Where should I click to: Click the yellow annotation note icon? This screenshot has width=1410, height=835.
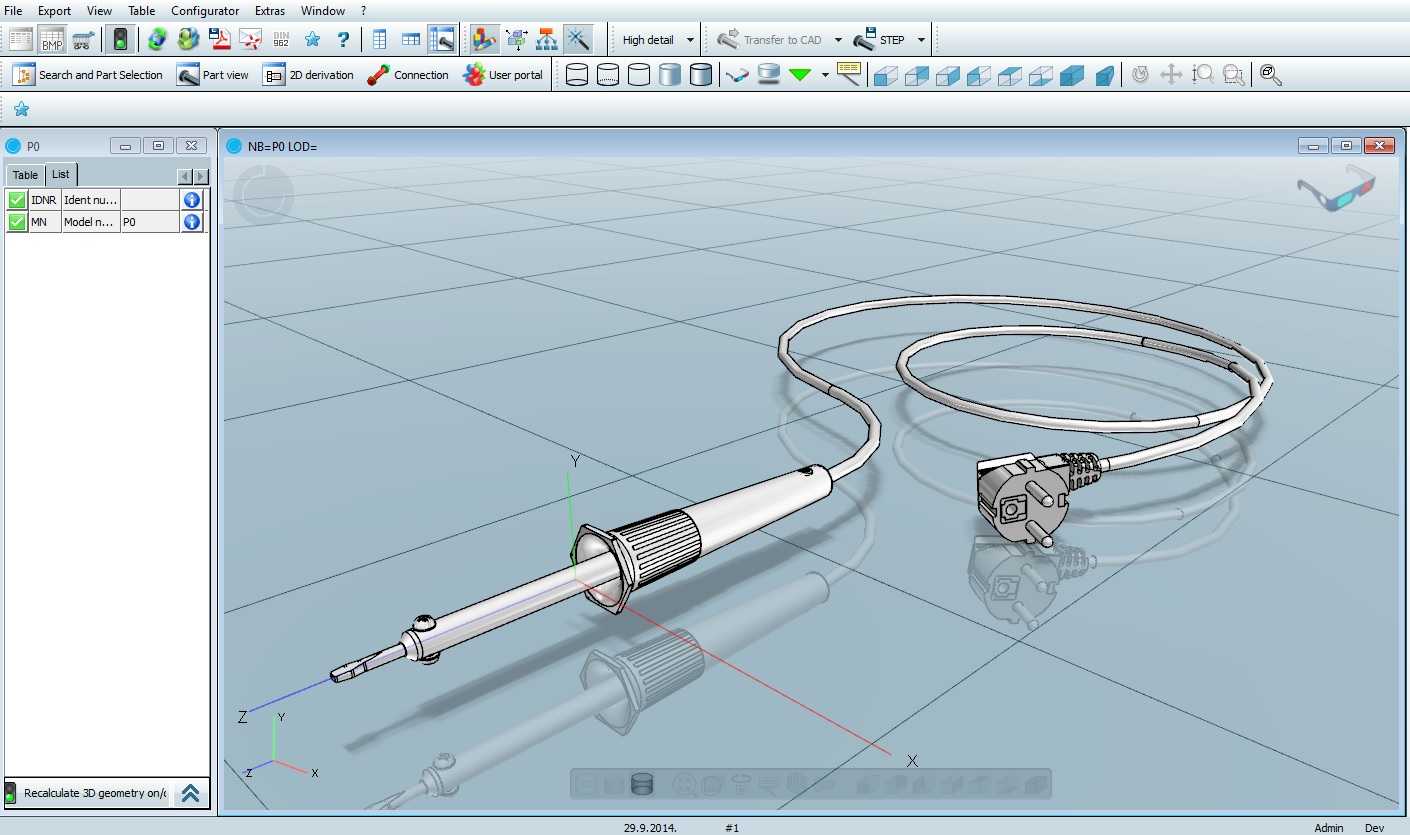pos(849,74)
